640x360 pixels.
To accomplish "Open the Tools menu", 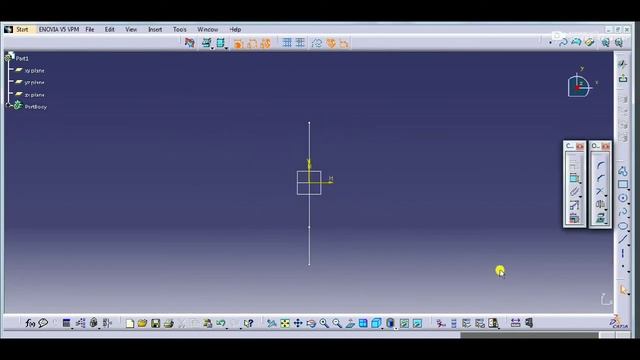I will [180, 29].
